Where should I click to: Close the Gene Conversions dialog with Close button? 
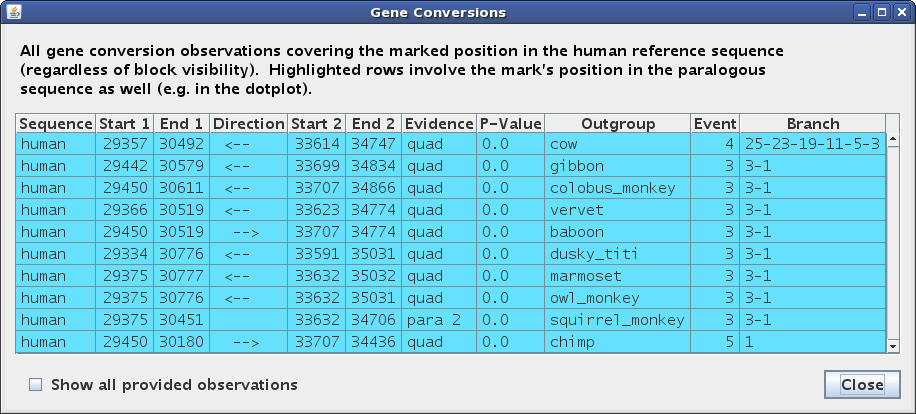[x=862, y=385]
